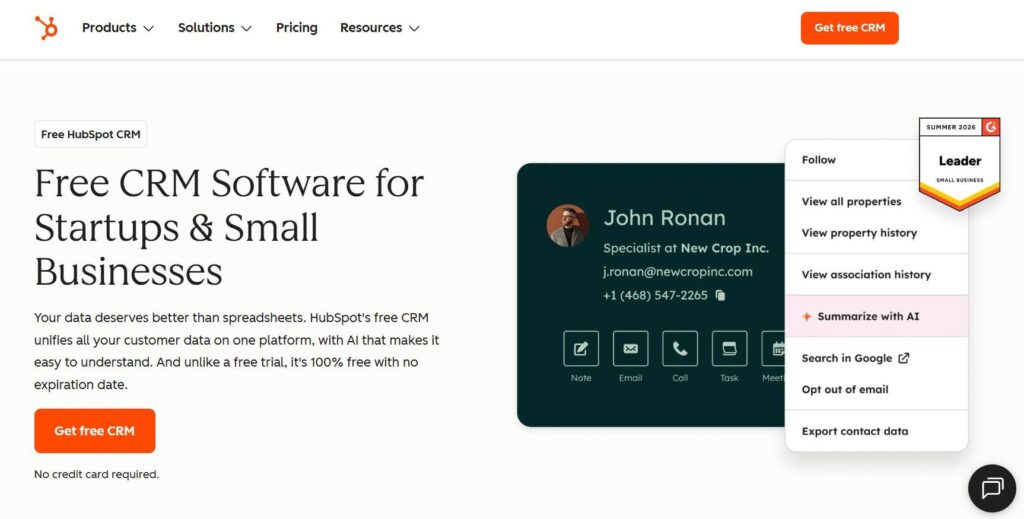Click the Task icon on the contact card
The width and height of the screenshot is (1024, 519).
click(x=729, y=349)
